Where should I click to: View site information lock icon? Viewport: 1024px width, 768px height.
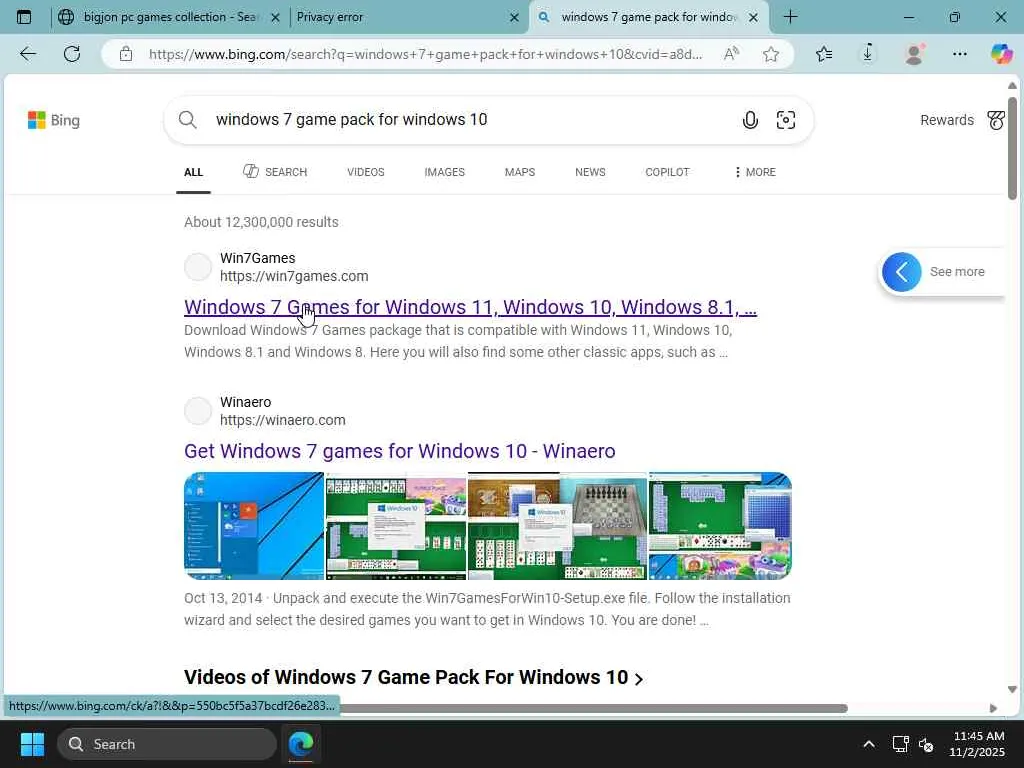(126, 54)
